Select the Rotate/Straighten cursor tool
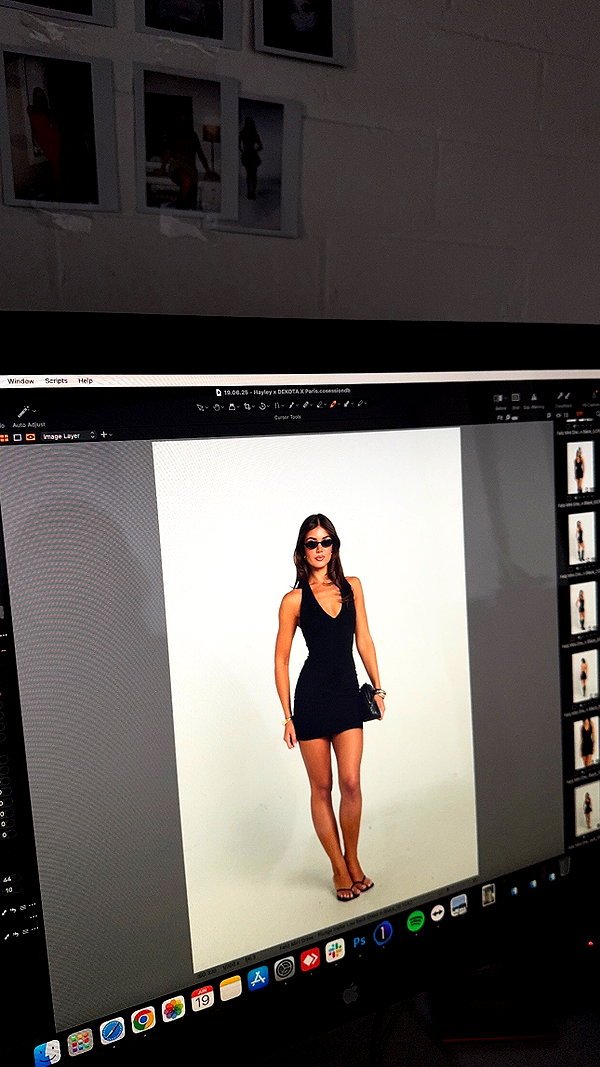Image resolution: width=600 pixels, height=1067 pixels. (x=263, y=406)
